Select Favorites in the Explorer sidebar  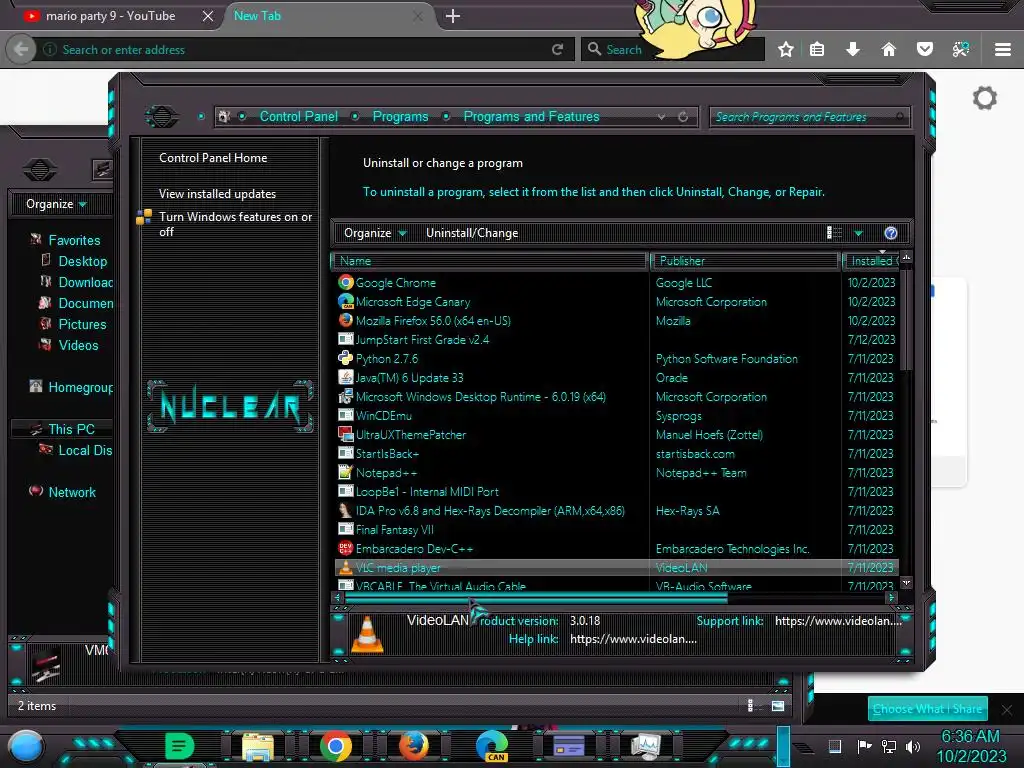pos(74,240)
